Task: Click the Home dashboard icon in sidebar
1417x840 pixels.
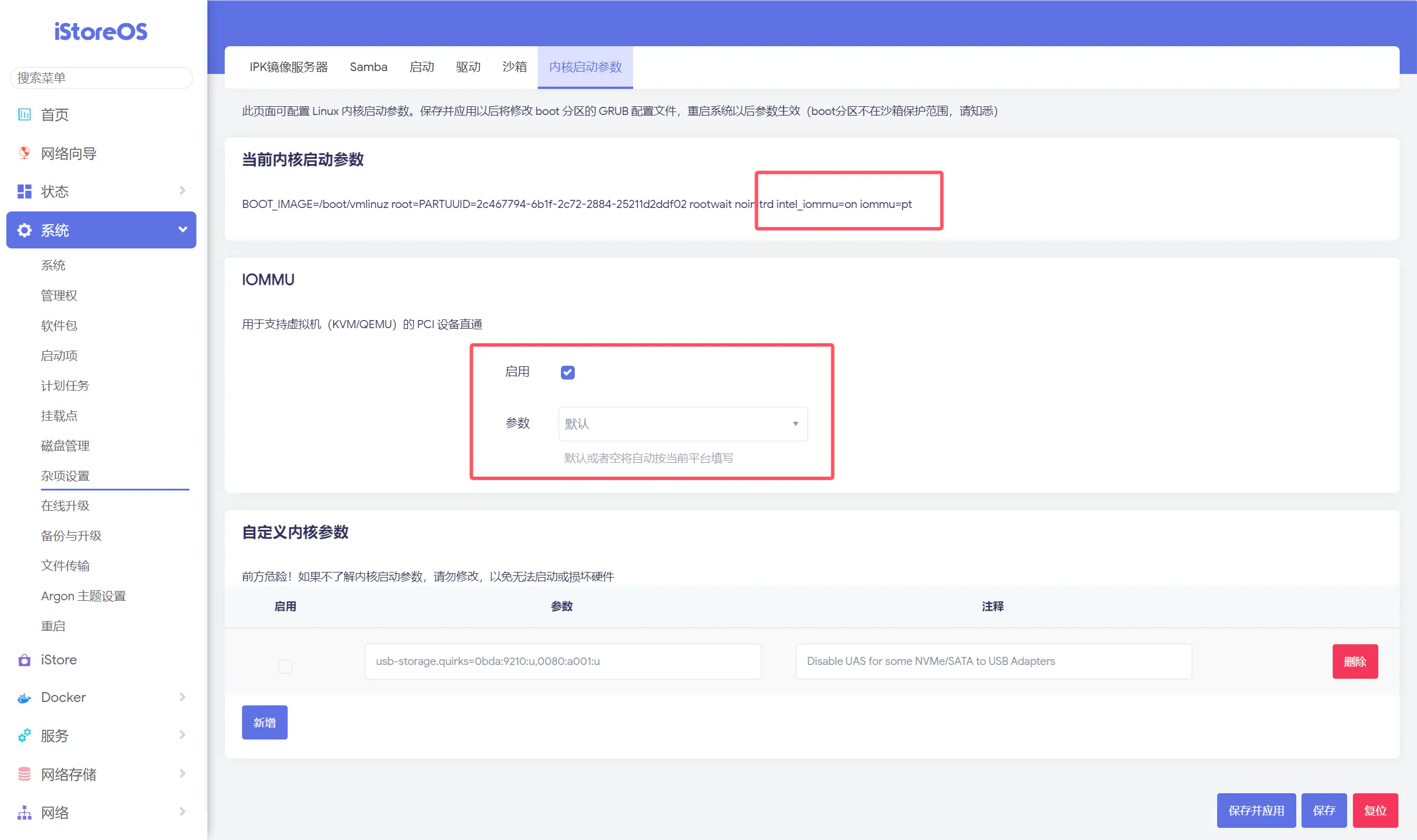Action: 24,114
